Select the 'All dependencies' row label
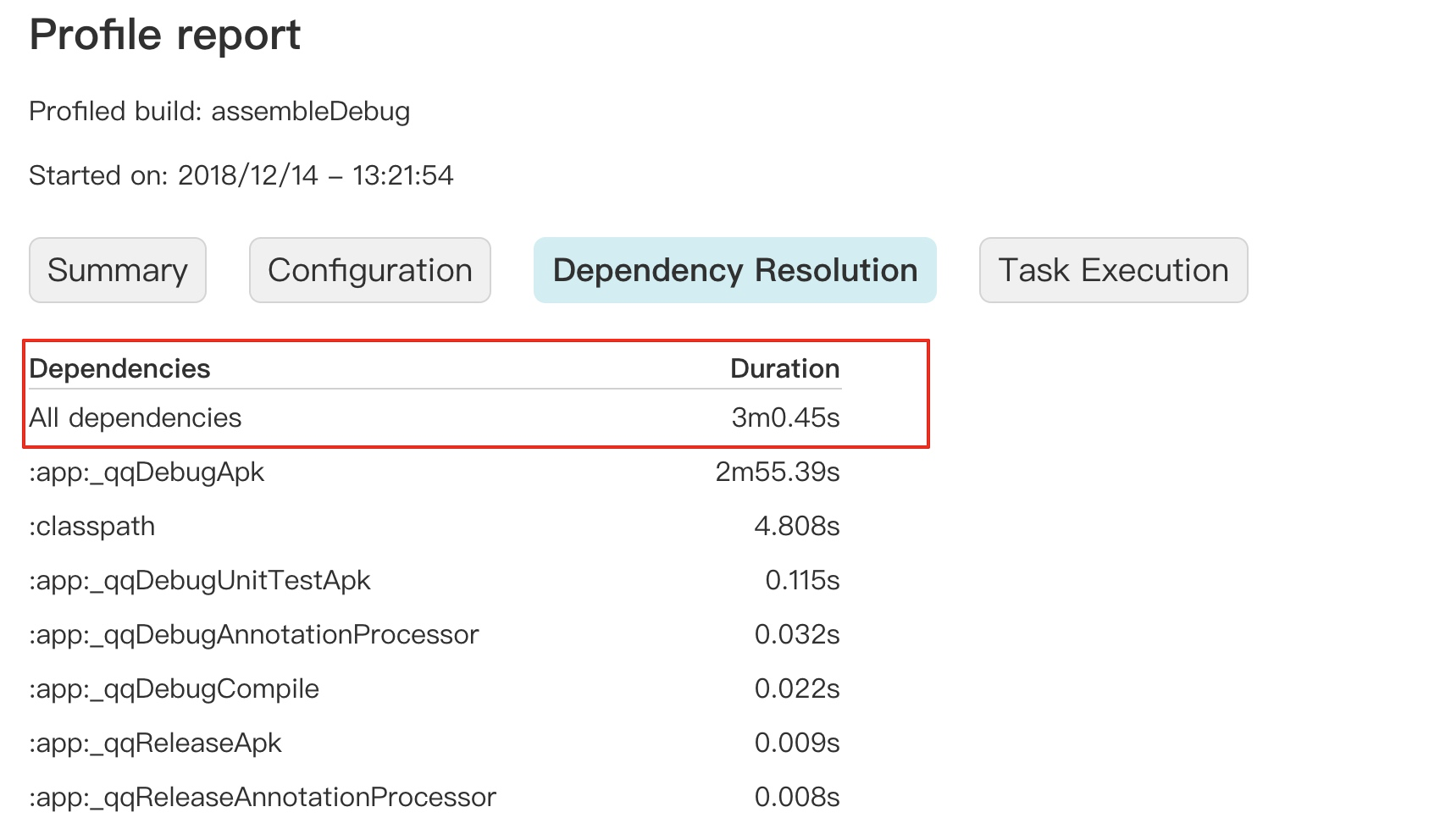 136,417
